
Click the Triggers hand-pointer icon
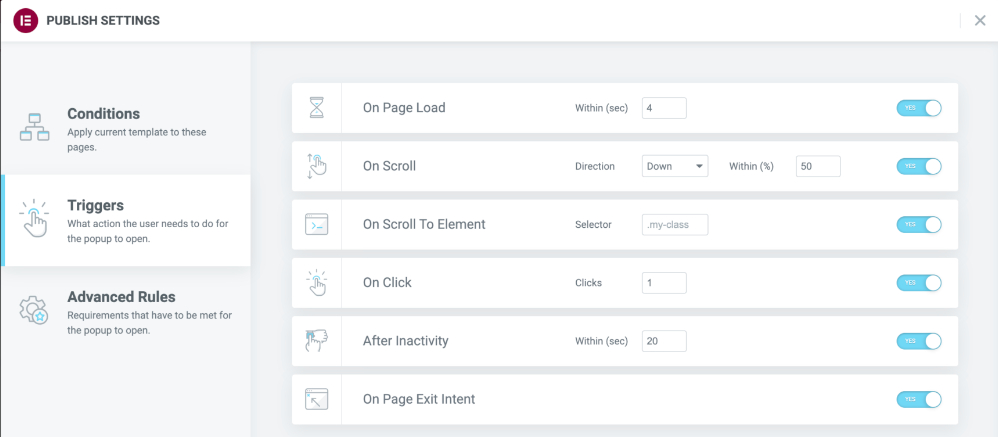pyautogui.click(x=34, y=218)
